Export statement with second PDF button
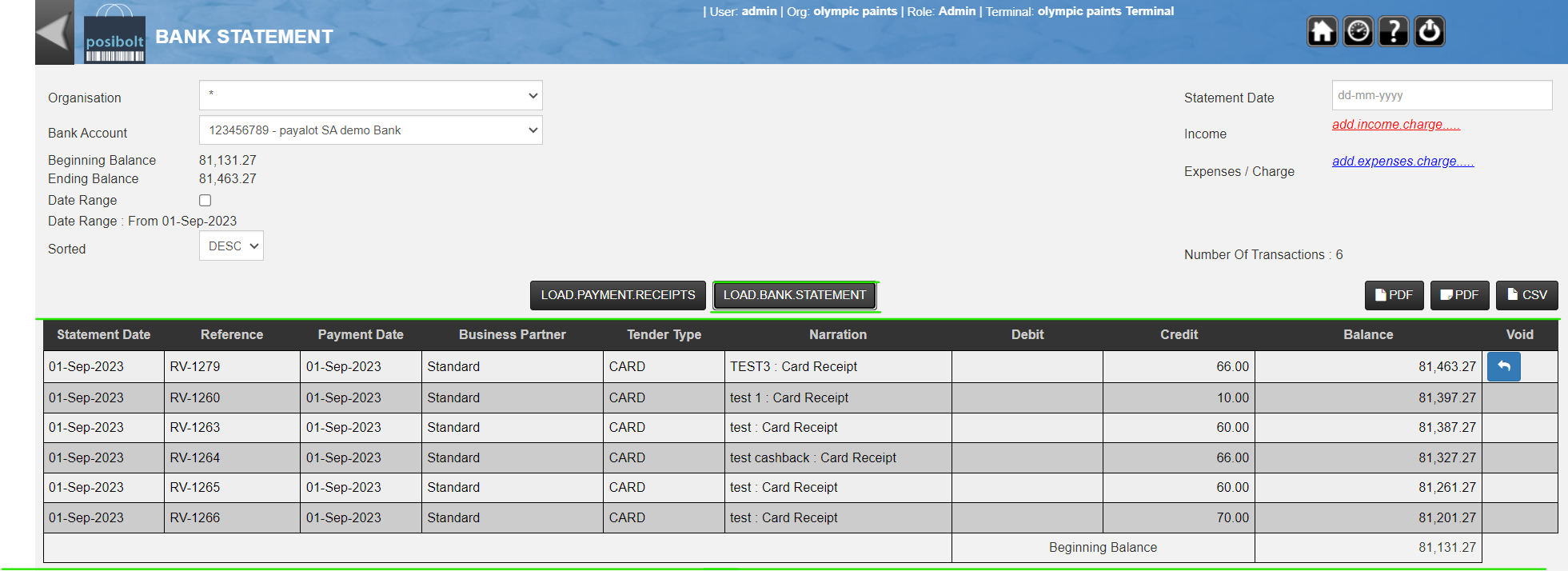The image size is (1568, 571). [1459, 295]
